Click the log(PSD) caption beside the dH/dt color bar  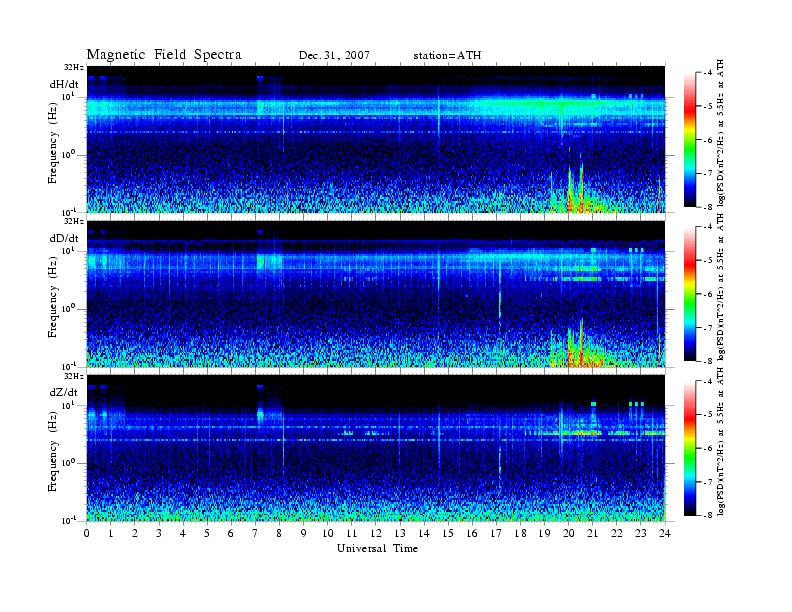[721, 134]
